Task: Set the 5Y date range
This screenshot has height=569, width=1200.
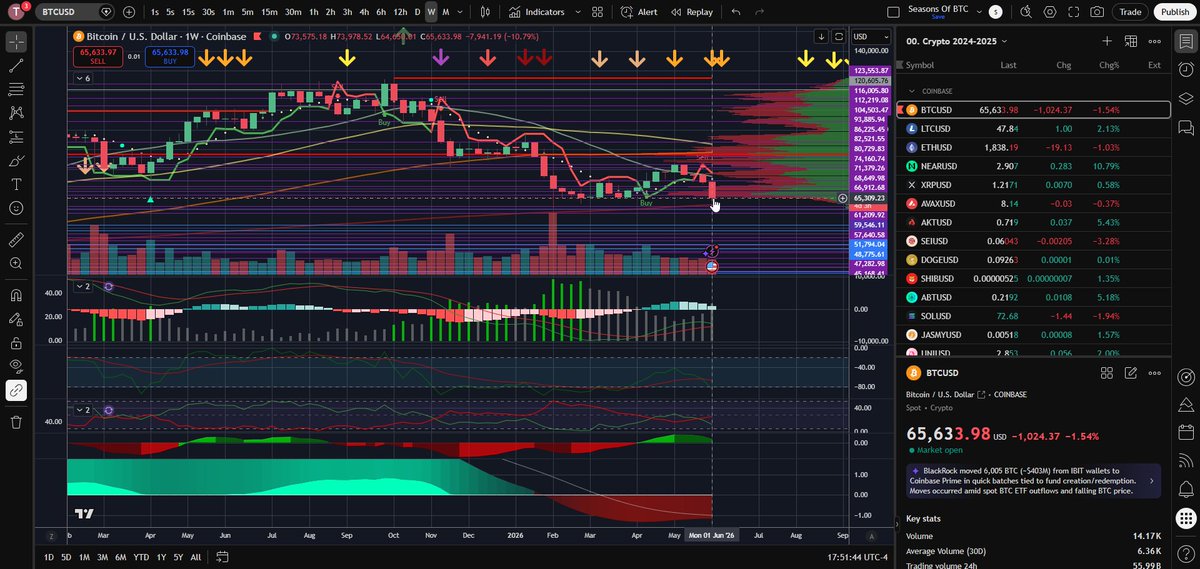Action: pos(178,557)
